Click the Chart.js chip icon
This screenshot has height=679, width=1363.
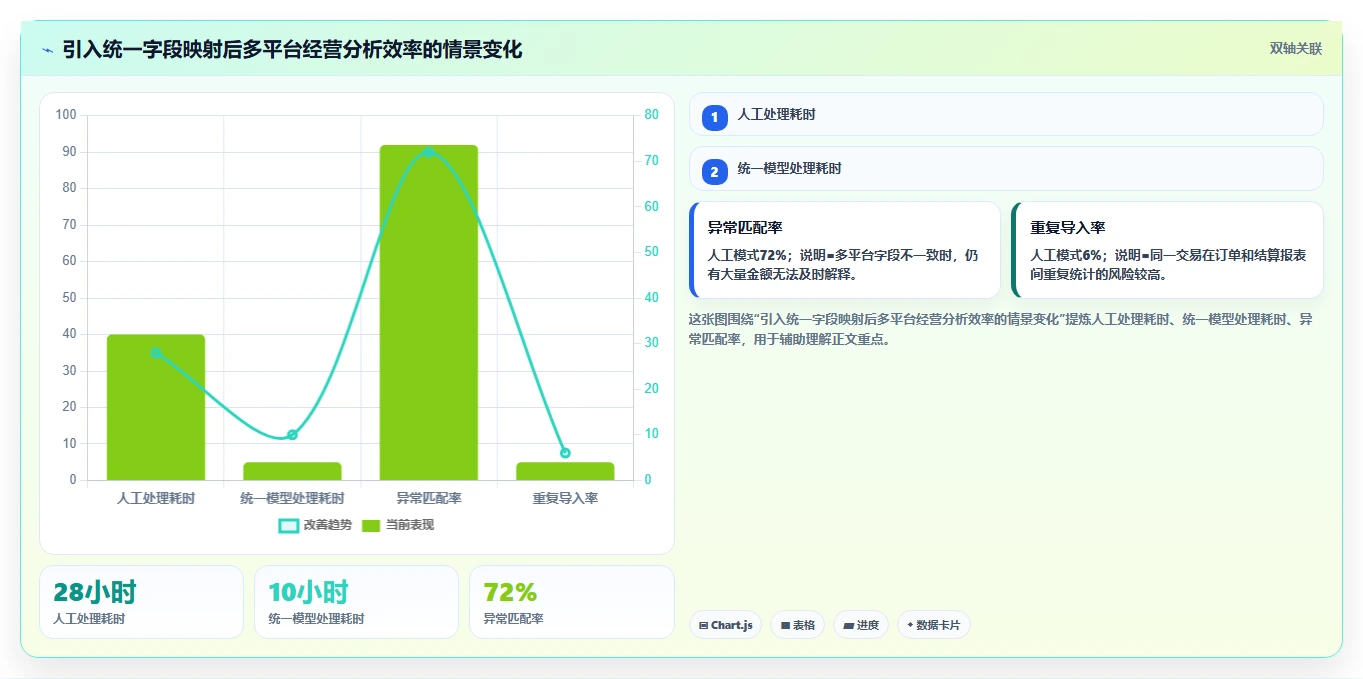pos(704,625)
